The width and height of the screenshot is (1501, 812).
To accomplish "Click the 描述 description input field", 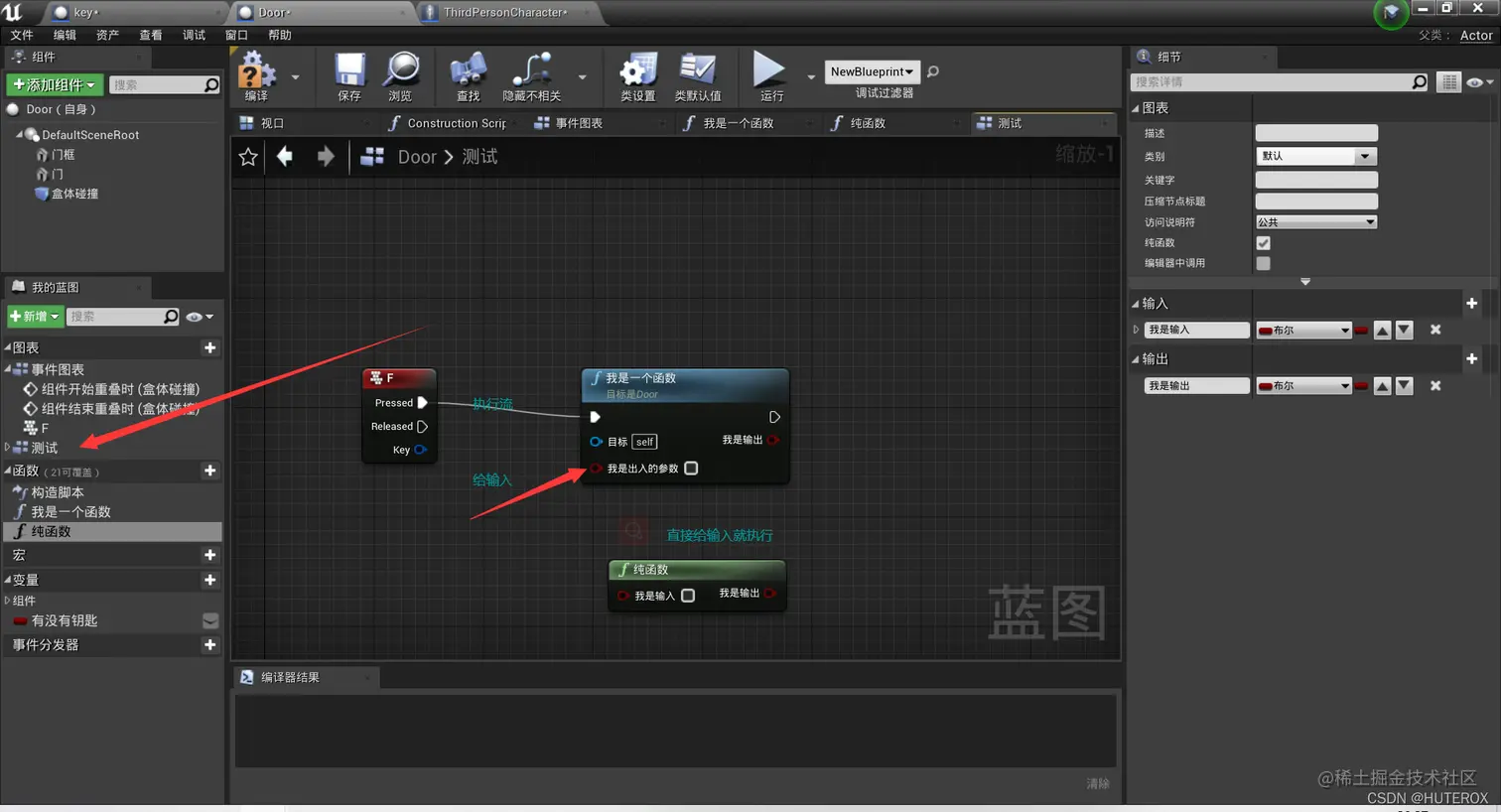I will 1316,133.
